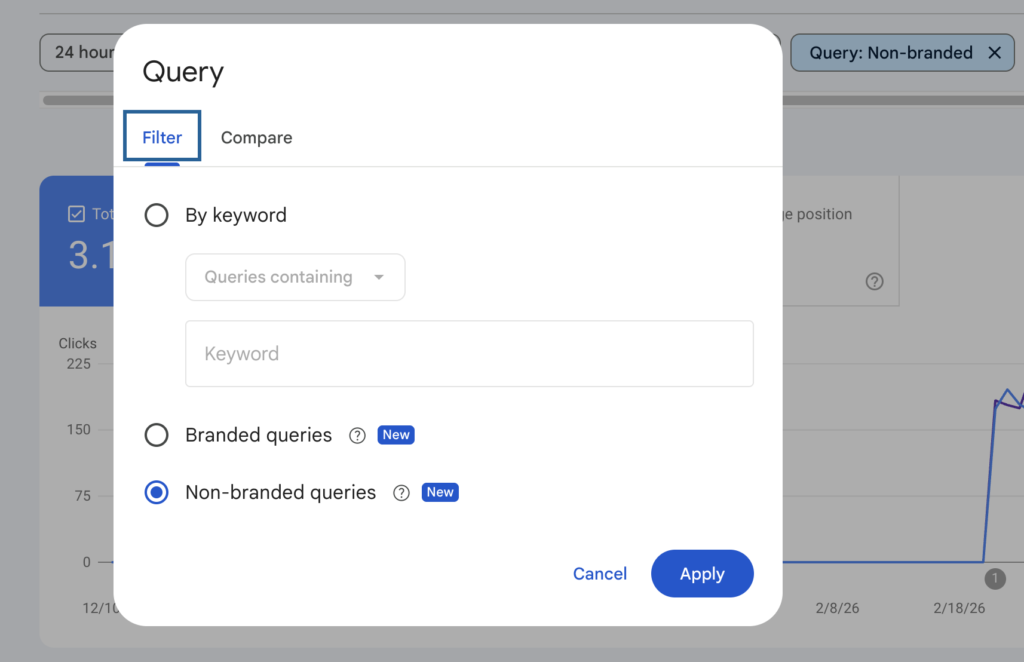Click the New badge beside Non-branded queries
Image resolution: width=1024 pixels, height=662 pixels.
click(x=440, y=491)
